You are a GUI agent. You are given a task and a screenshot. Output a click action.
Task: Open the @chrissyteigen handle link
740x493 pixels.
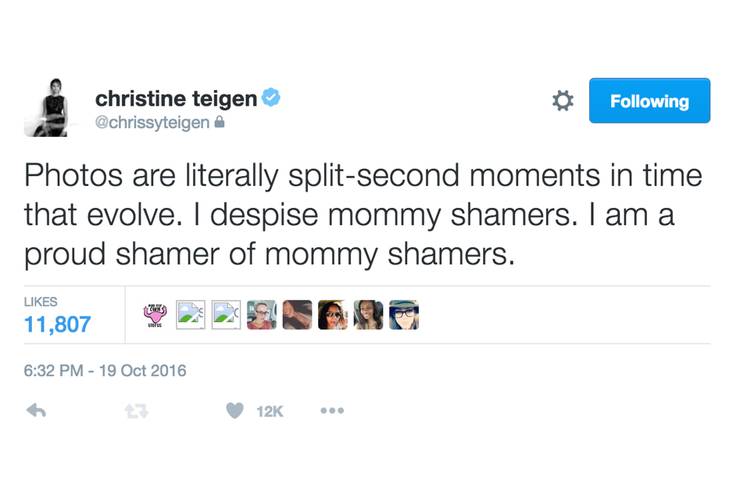point(152,123)
